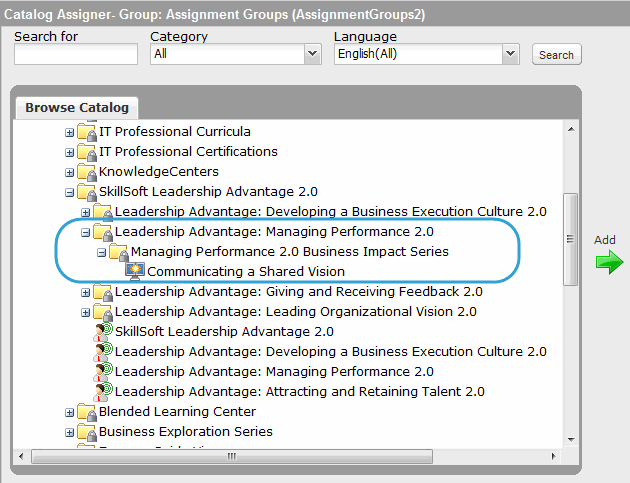Click the IT Professional Curricula folder icon

(x=87, y=132)
